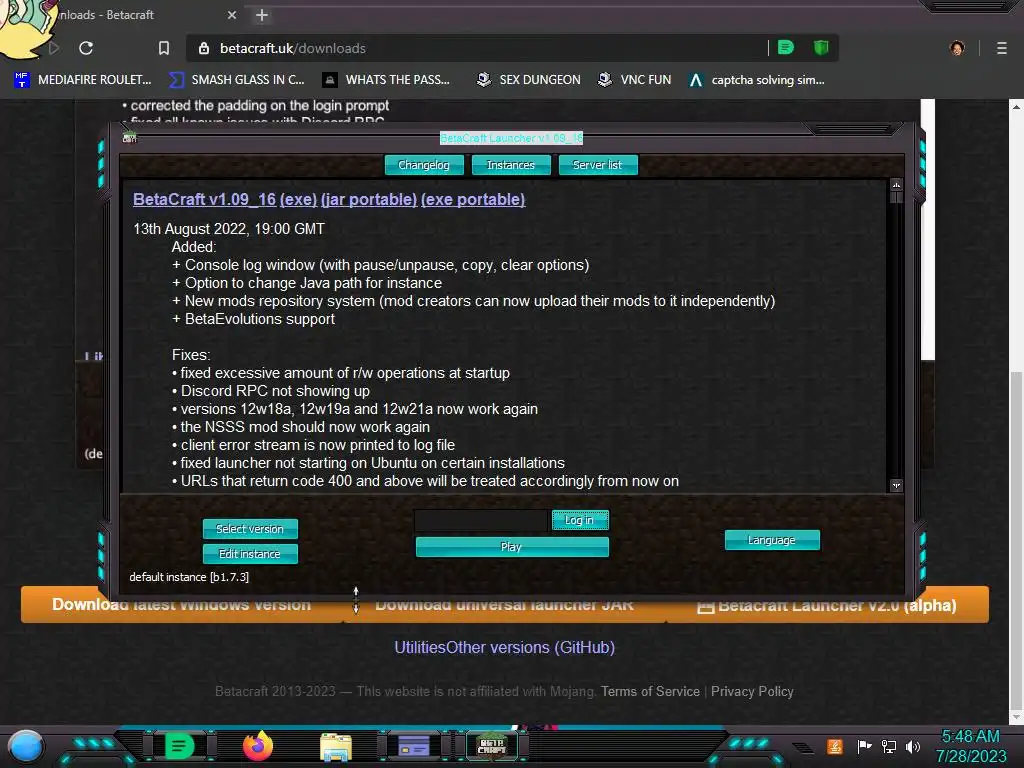Click the changelog scrollbar down arrow
The width and height of the screenshot is (1024, 768).
[896, 485]
